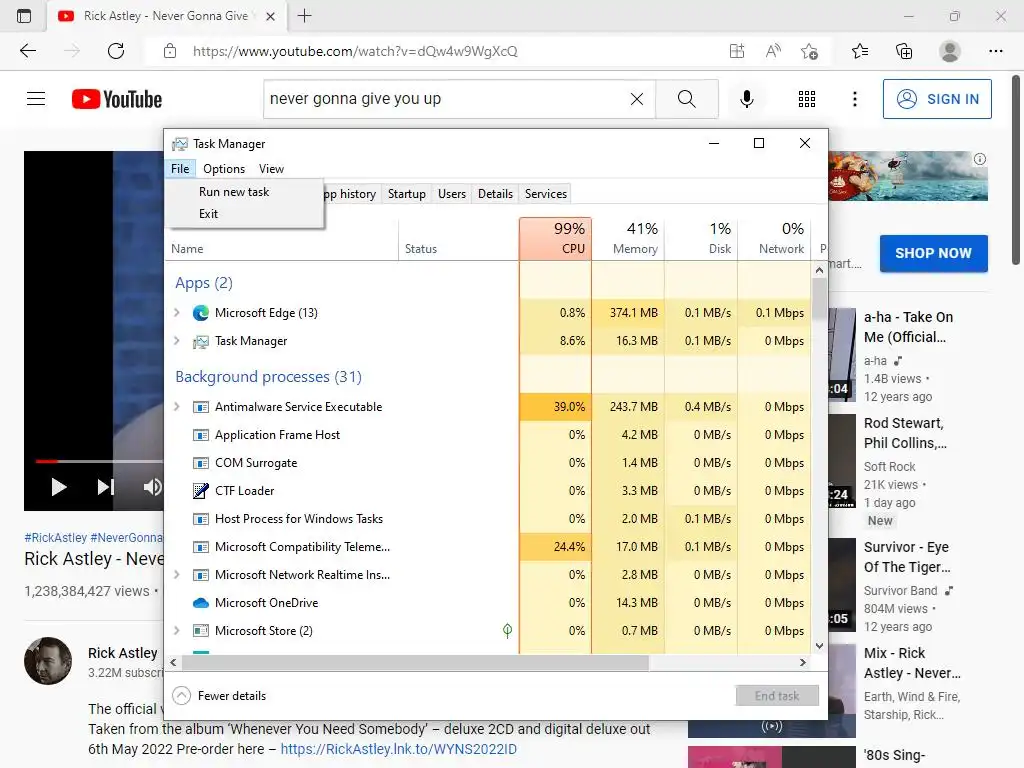Viewport: 1024px width, 768px height.
Task: Switch to Services tab
Action: pos(546,194)
